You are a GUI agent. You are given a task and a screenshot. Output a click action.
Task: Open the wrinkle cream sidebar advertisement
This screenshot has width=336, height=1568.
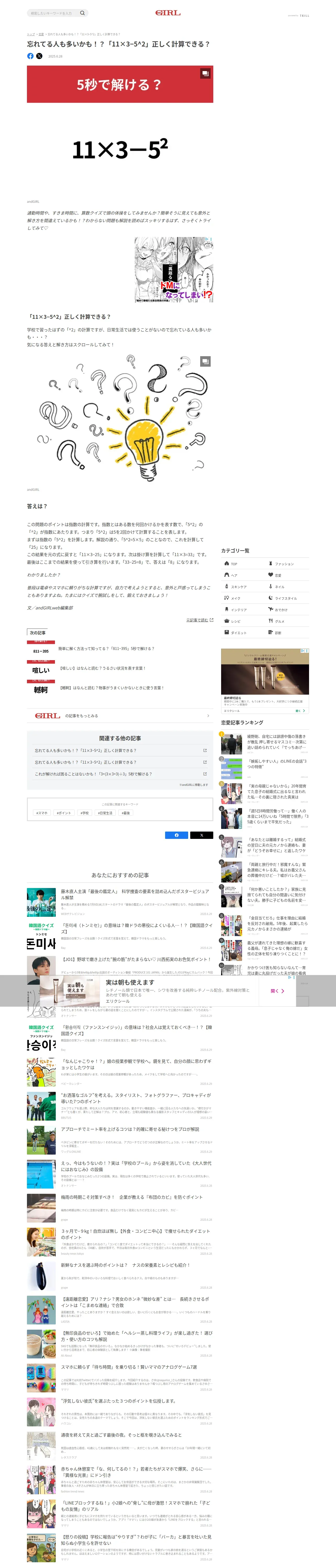pos(265,681)
